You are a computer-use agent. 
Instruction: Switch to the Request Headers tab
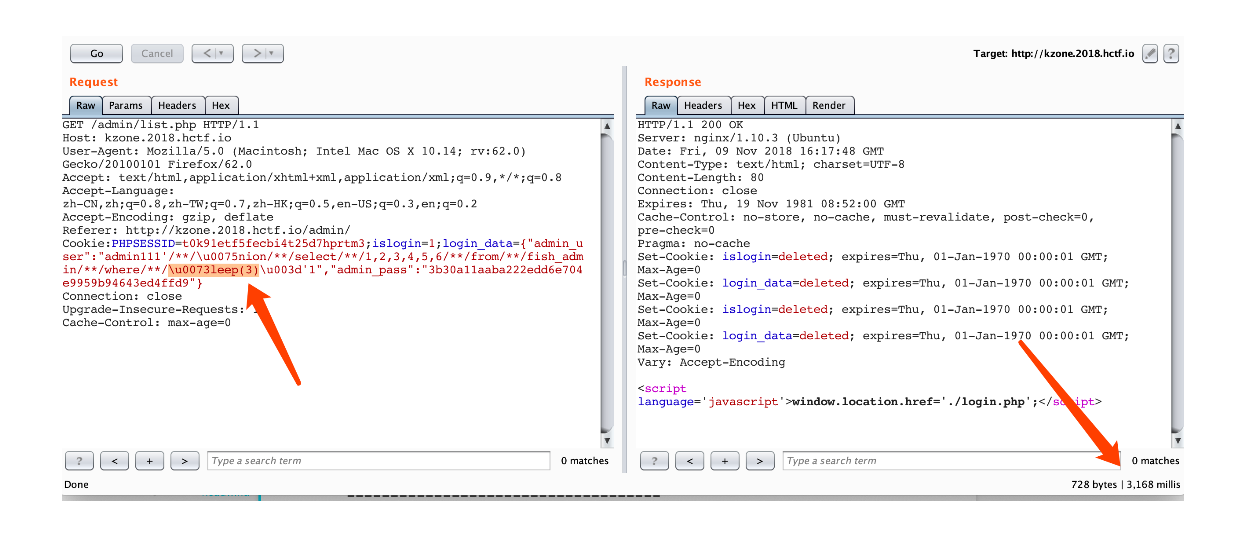point(177,105)
